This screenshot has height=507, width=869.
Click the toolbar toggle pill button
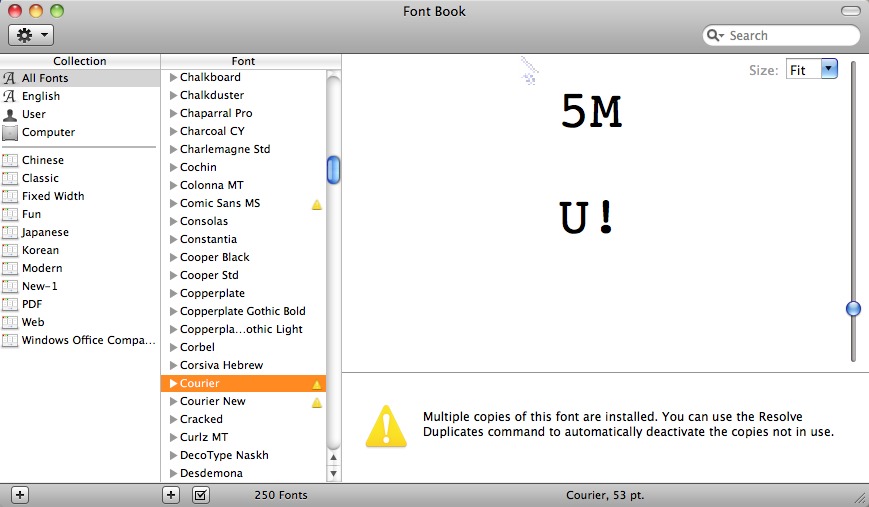[x=851, y=11]
